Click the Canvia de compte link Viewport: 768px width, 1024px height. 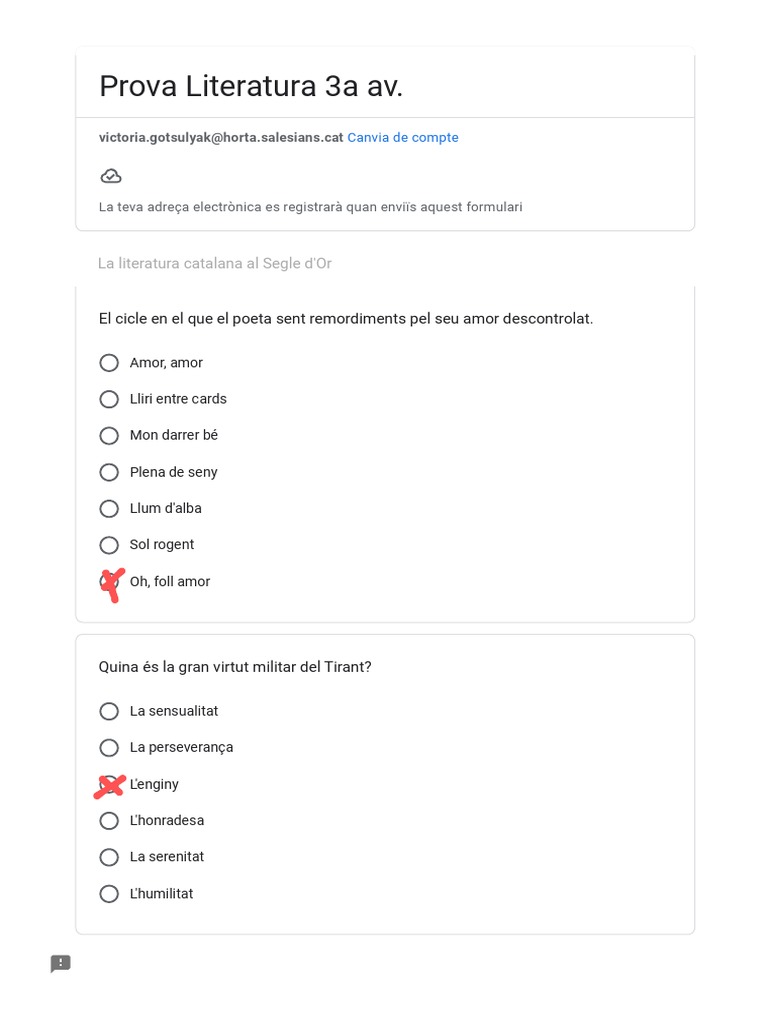pyautogui.click(x=403, y=138)
